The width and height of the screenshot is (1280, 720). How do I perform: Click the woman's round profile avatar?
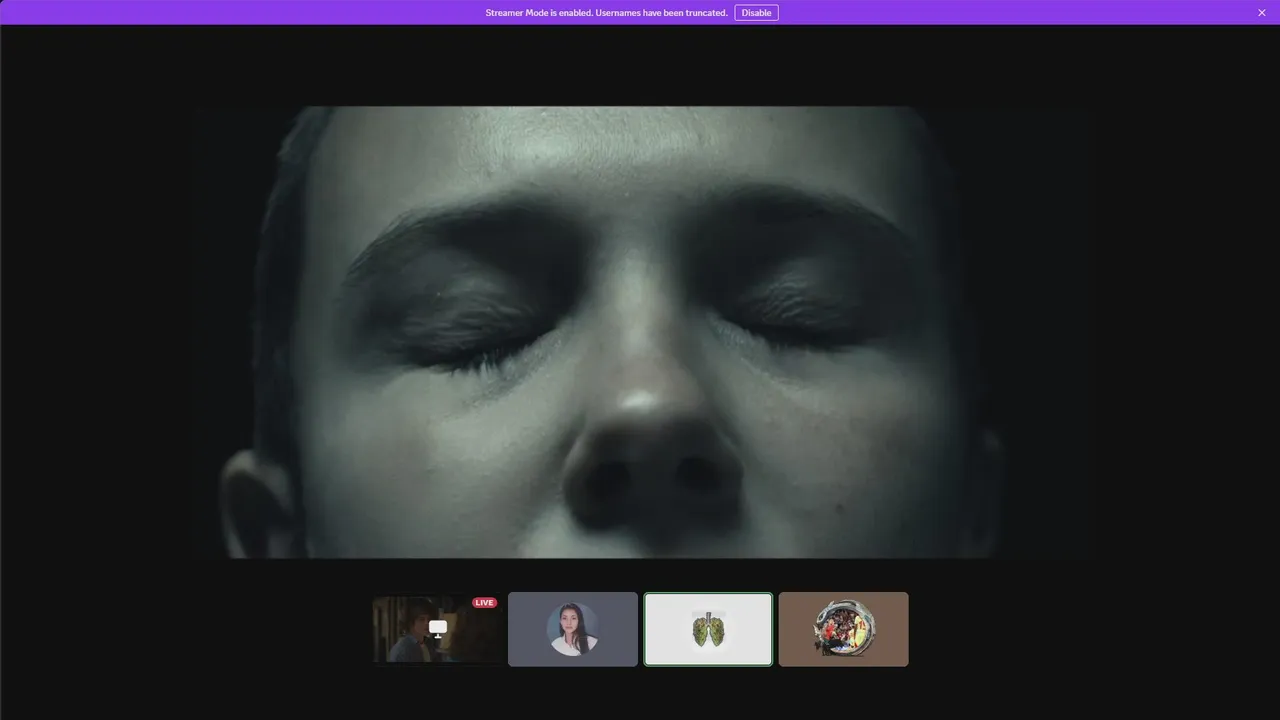(x=573, y=629)
